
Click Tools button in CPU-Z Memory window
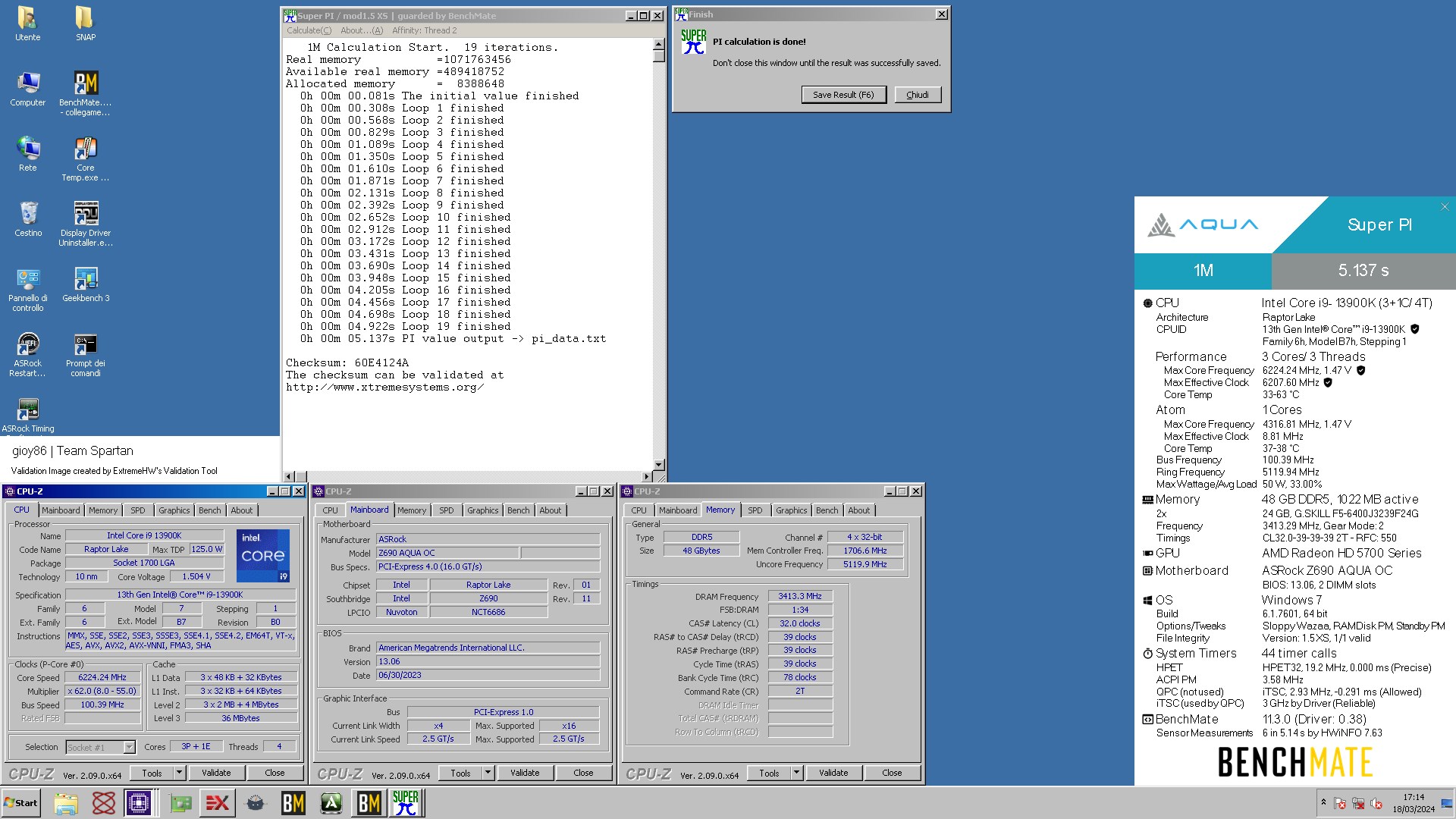click(769, 773)
